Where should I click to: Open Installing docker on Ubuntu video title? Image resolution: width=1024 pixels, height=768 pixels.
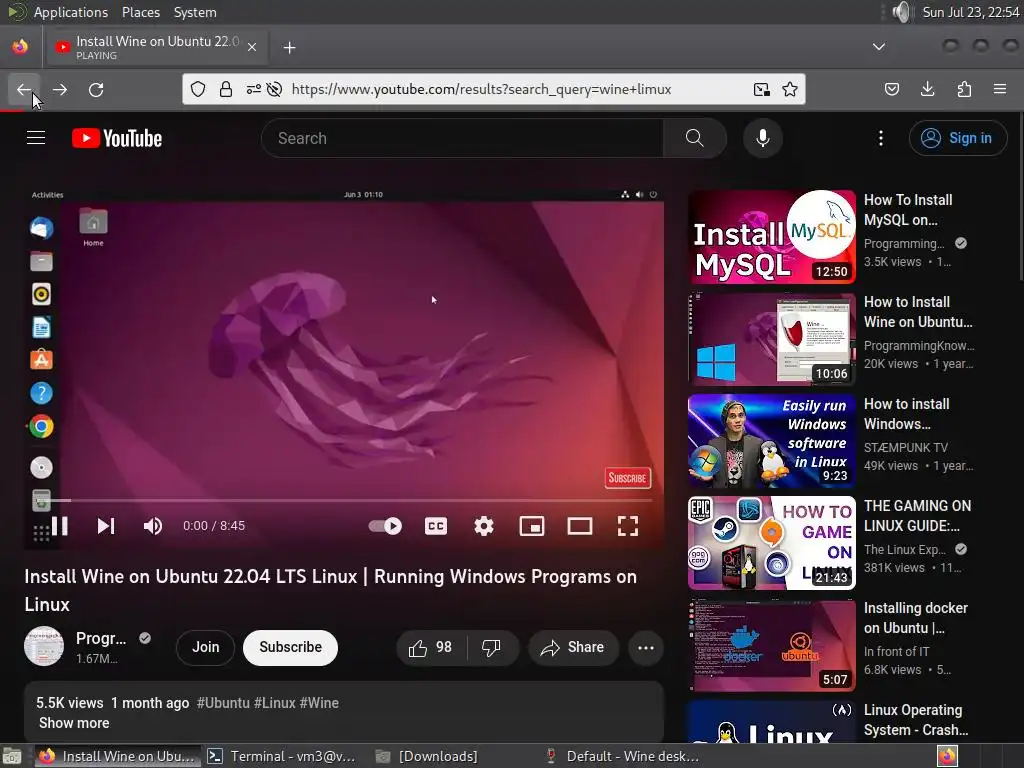[916, 618]
